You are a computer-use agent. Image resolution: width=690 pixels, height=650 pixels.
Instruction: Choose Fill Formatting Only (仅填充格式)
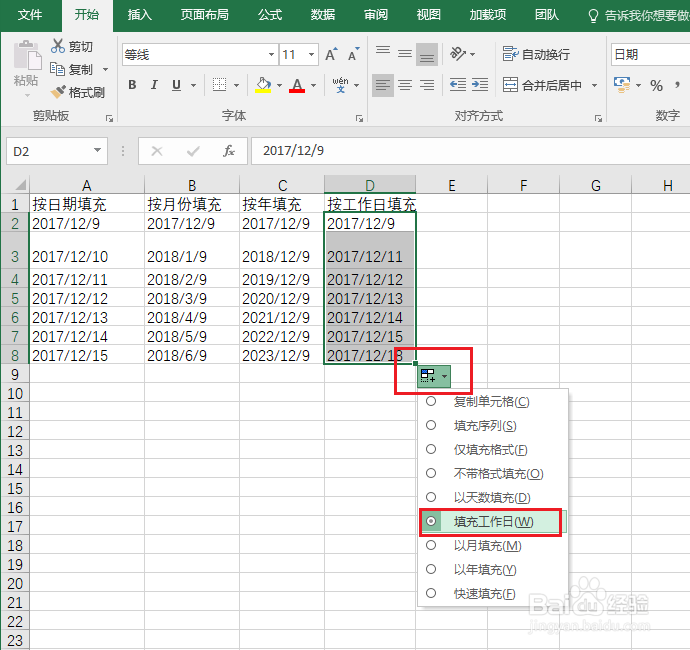tap(492, 449)
